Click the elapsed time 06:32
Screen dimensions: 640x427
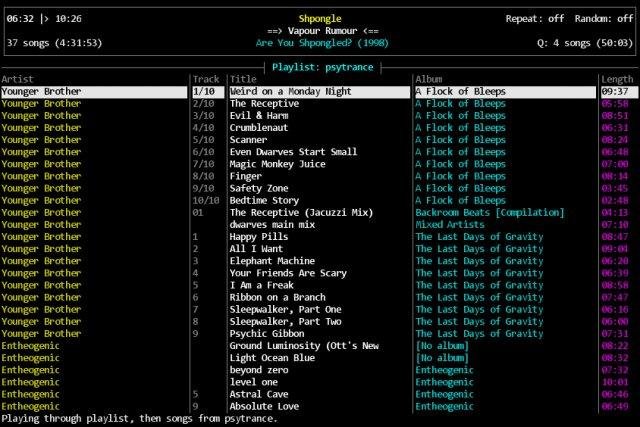[20, 19]
